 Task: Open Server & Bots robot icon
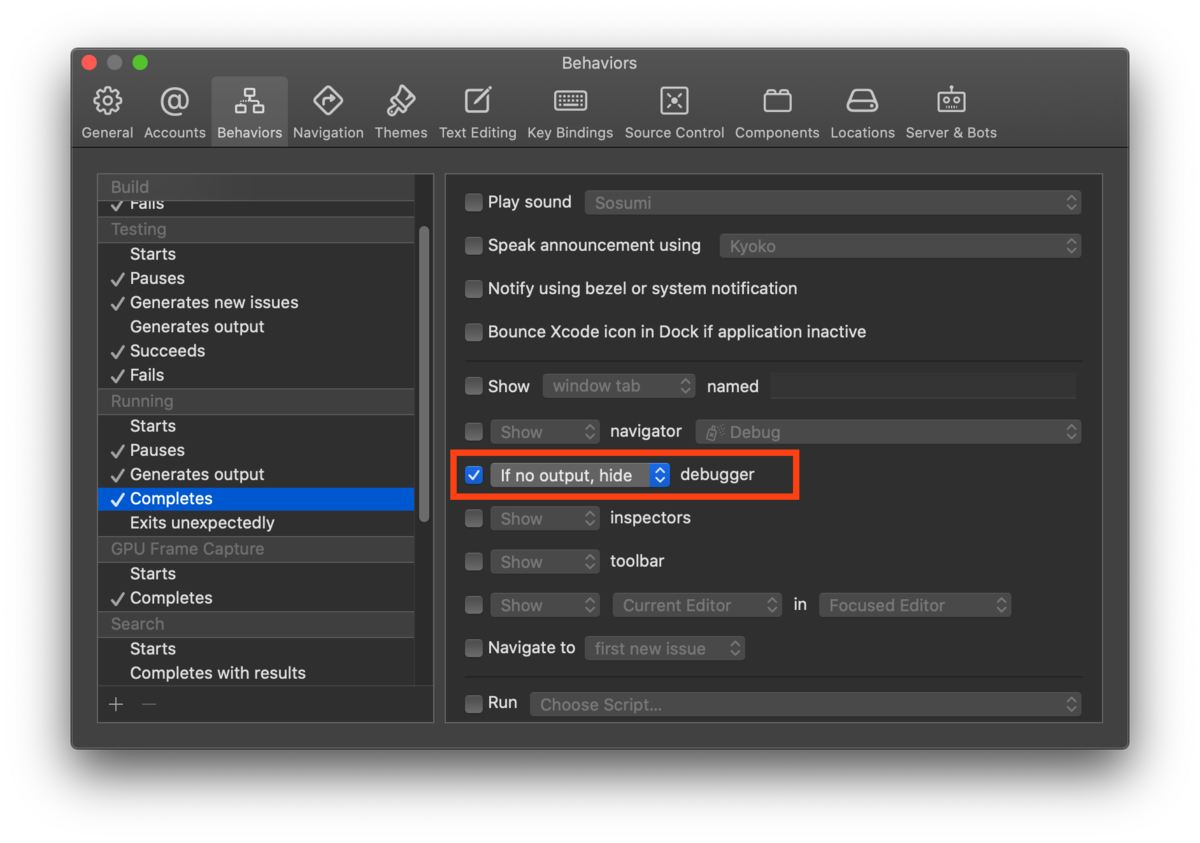pyautogui.click(x=951, y=101)
